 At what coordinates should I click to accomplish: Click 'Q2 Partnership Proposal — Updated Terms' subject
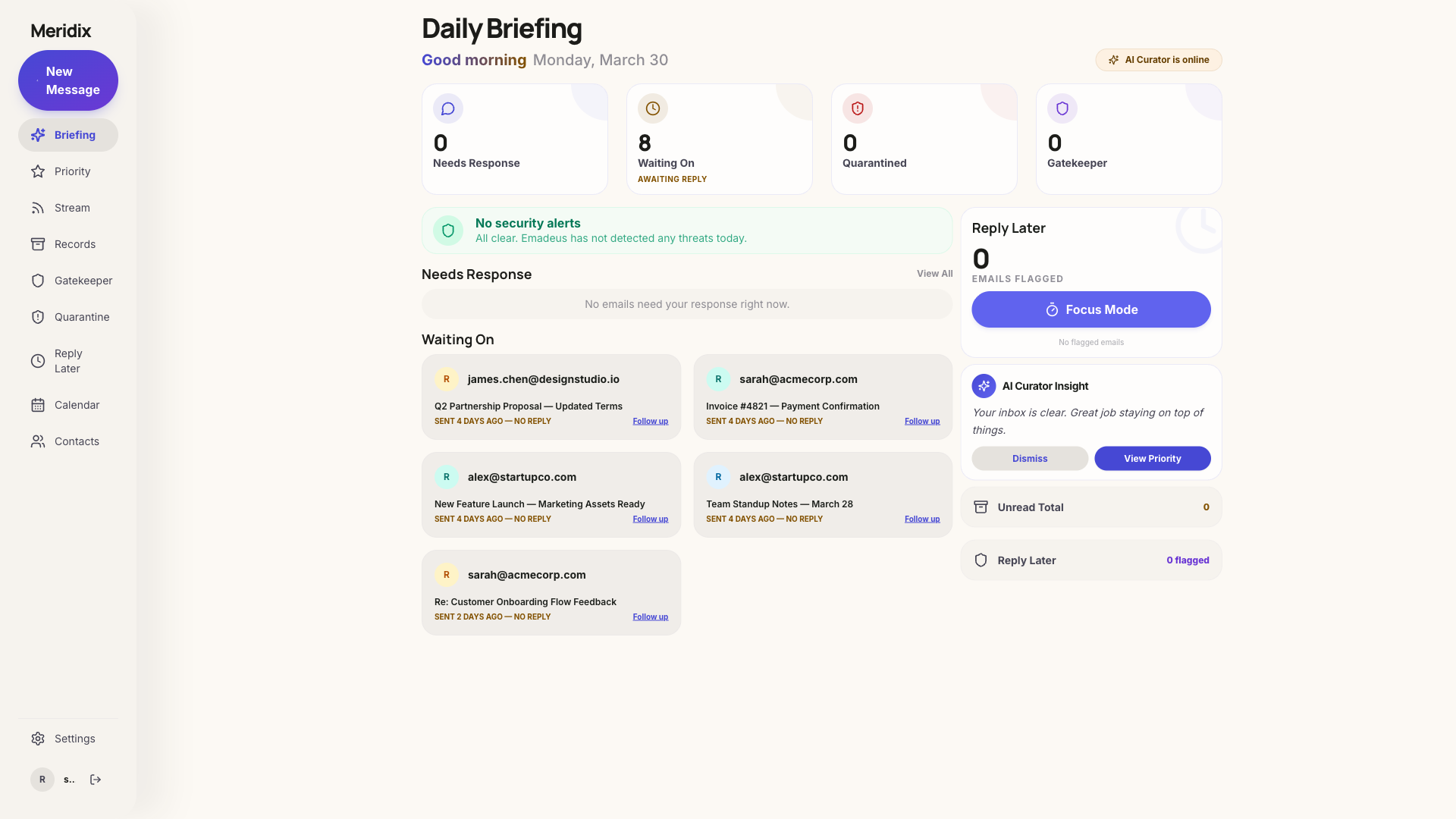click(x=529, y=406)
